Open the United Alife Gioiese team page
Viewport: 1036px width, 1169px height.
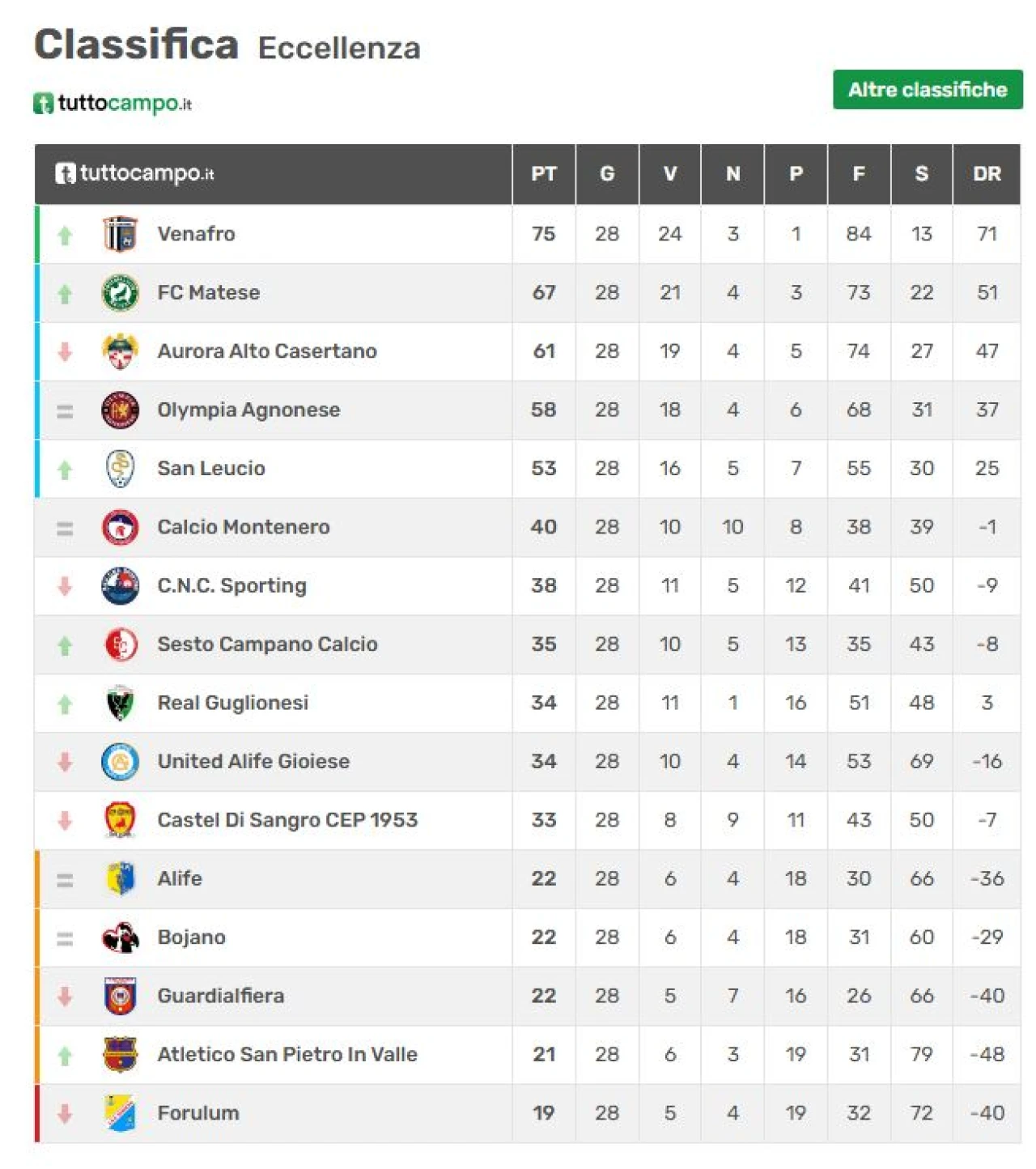pos(253,762)
